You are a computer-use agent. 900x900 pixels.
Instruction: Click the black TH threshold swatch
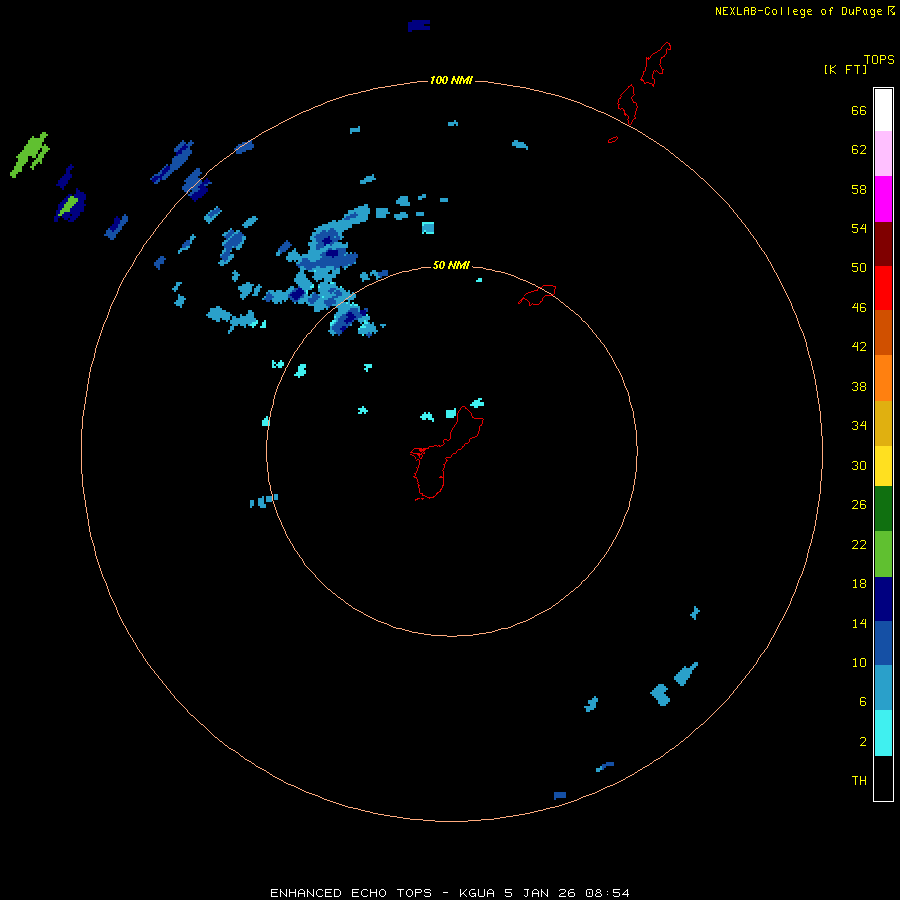(x=883, y=778)
